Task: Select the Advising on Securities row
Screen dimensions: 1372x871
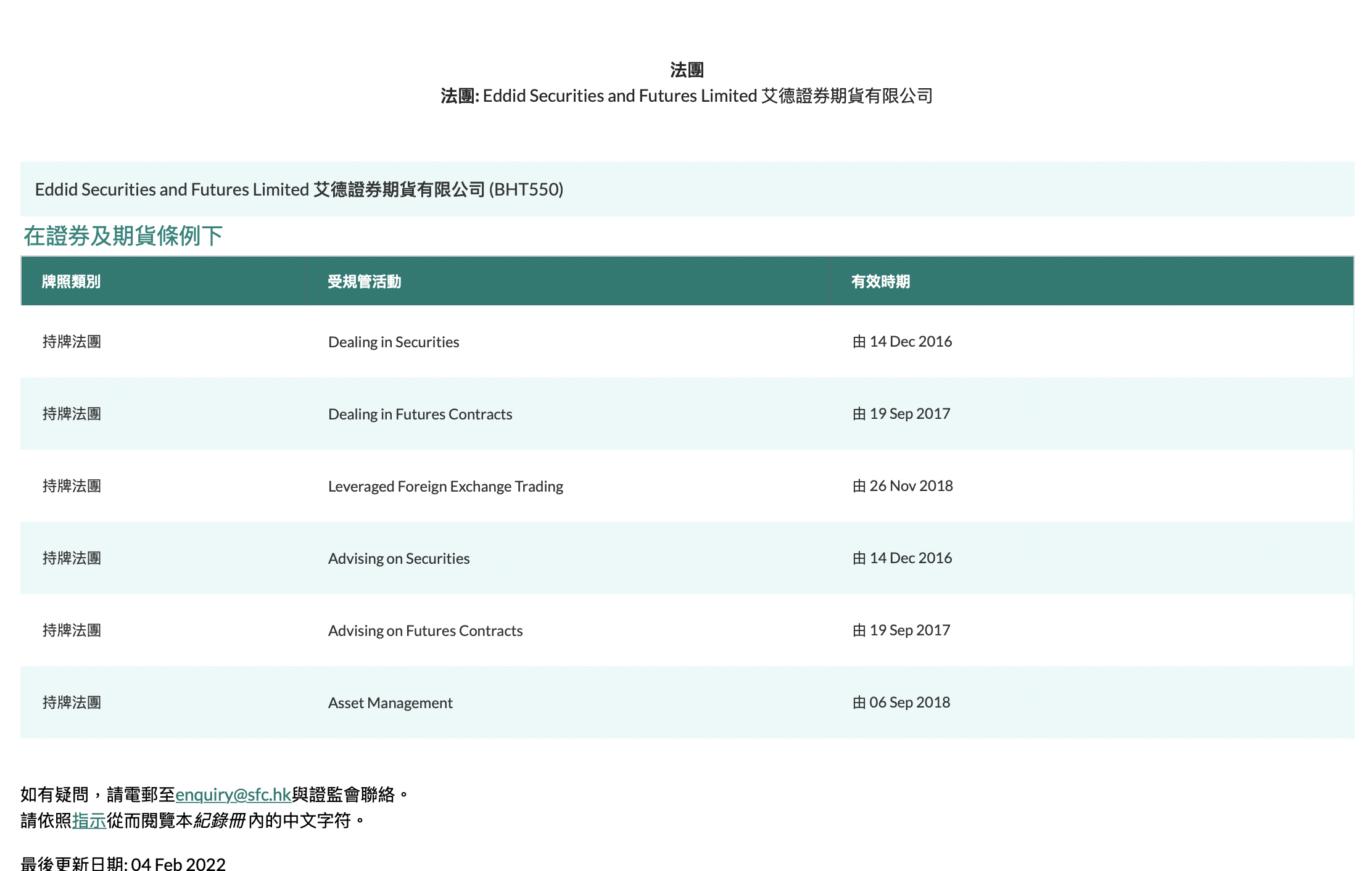Action: click(399, 558)
